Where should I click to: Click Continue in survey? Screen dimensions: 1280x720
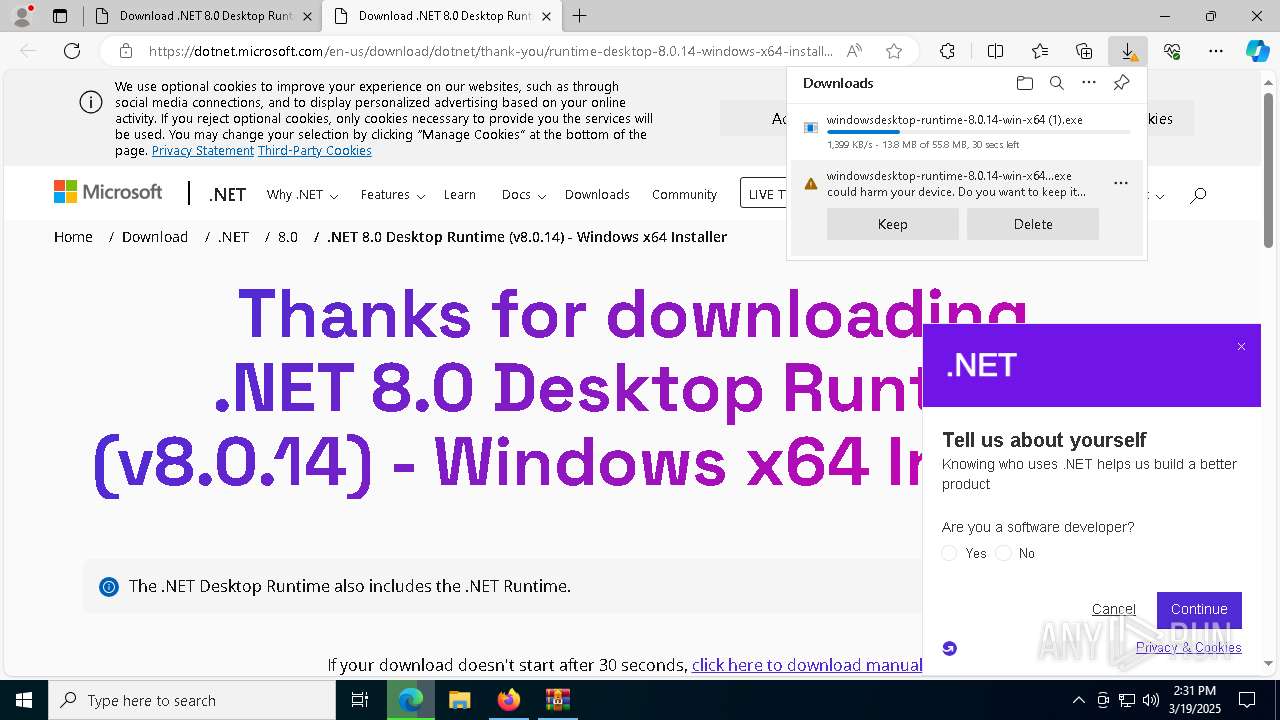(x=1199, y=609)
